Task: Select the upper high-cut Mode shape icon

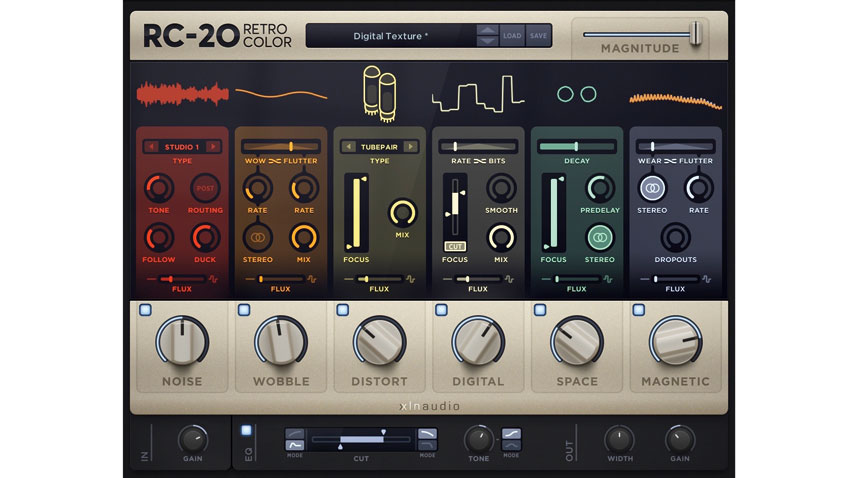Action: click(427, 434)
